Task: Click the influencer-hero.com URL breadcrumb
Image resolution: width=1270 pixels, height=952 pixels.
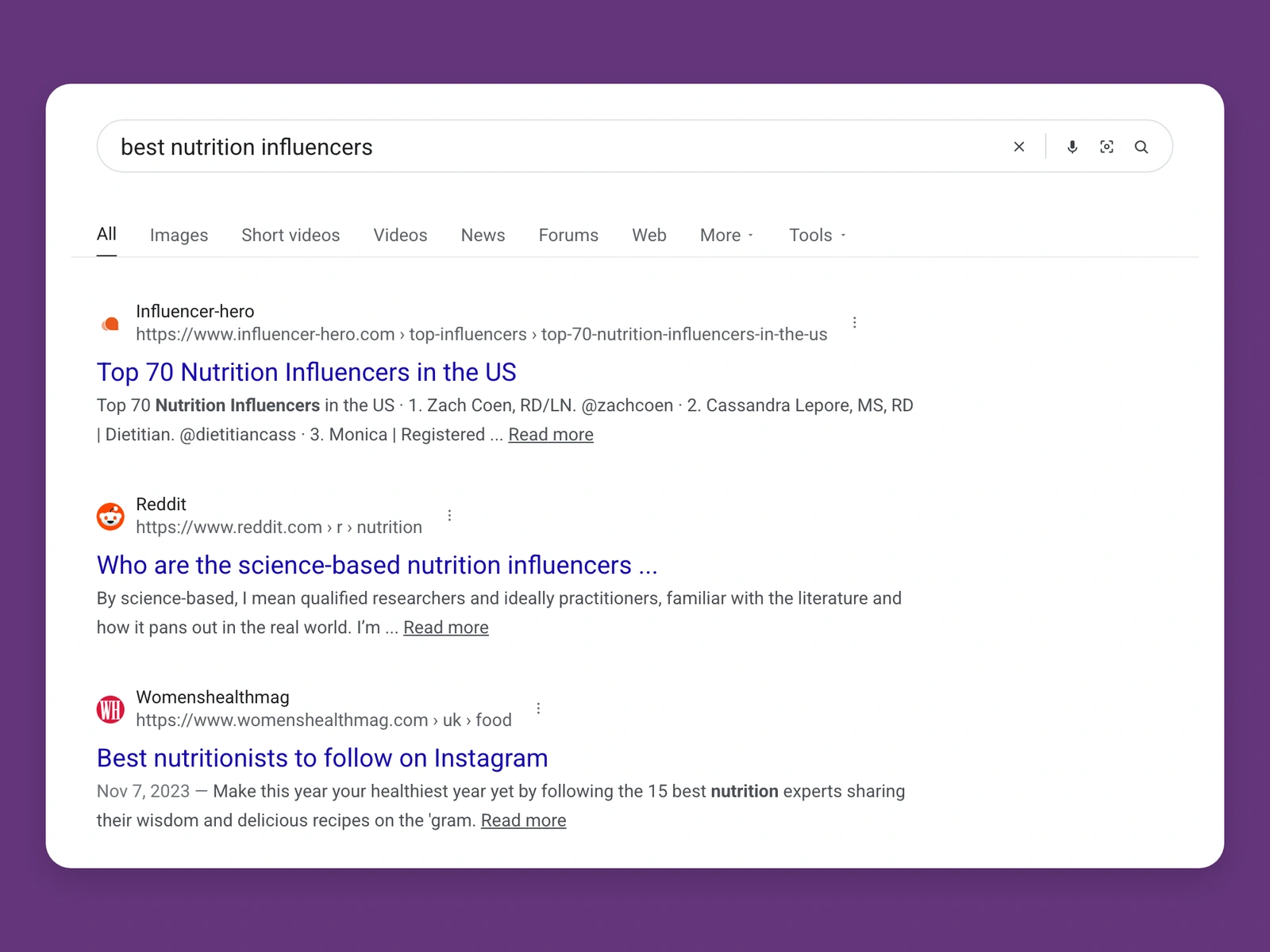Action: (481, 334)
